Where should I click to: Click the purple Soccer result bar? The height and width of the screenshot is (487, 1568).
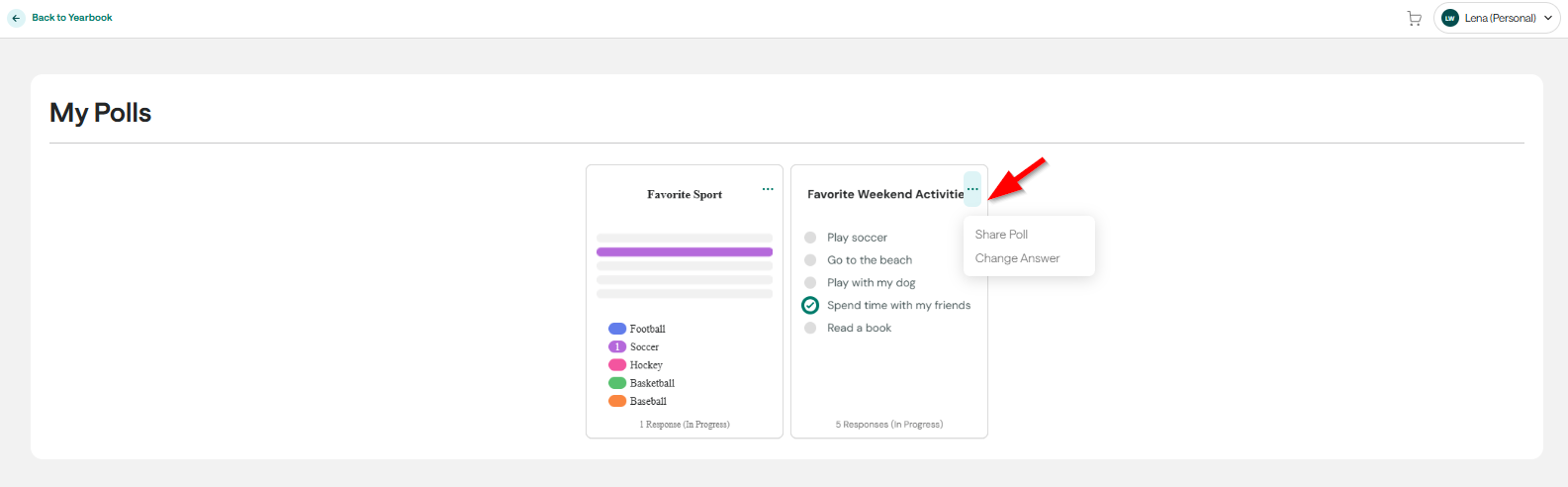685,252
